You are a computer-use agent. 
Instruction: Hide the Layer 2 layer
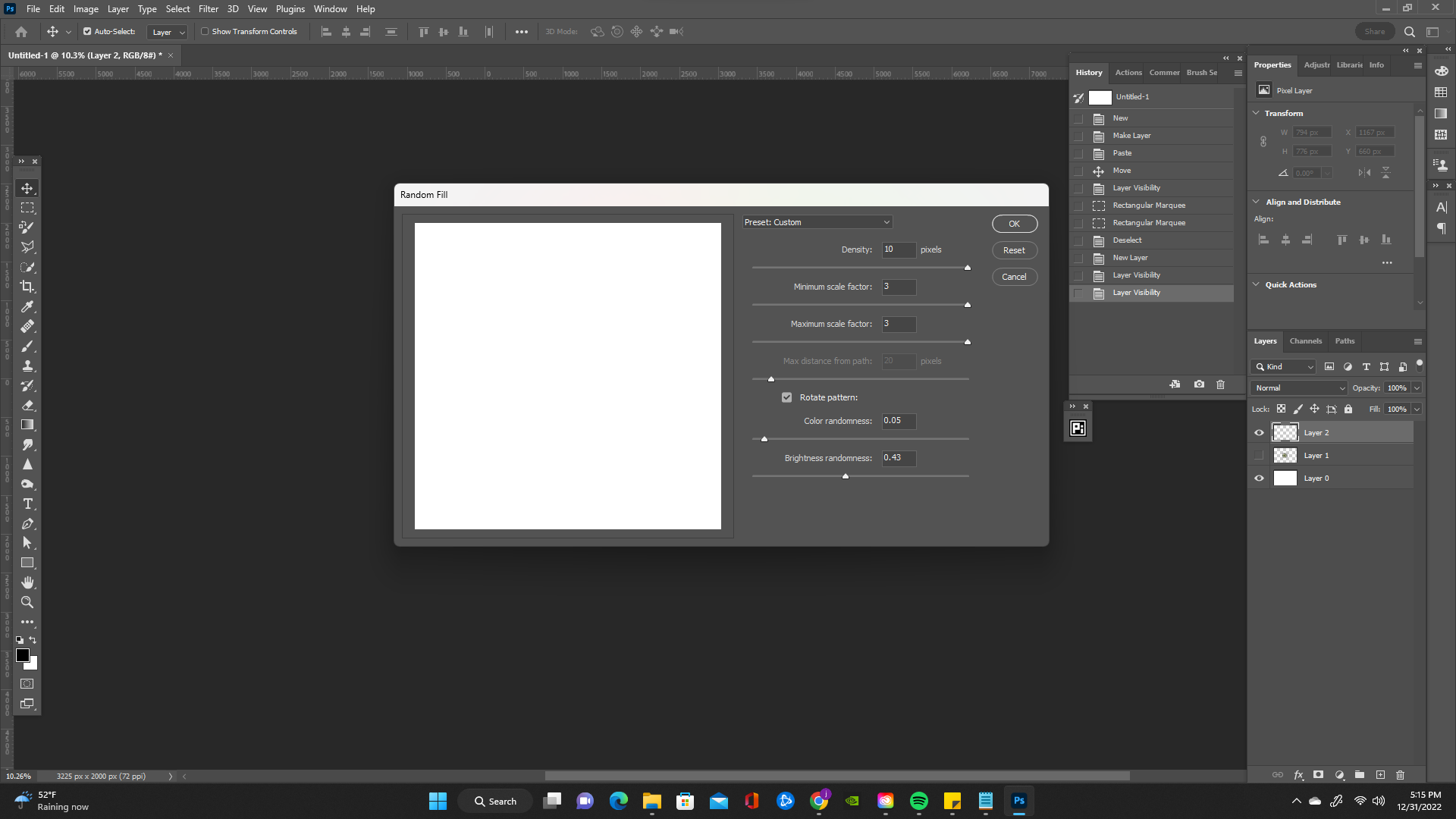pyautogui.click(x=1259, y=432)
